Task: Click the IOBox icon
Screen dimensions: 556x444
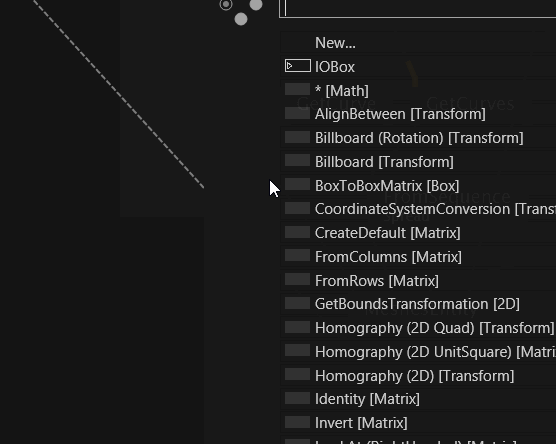Action: [298, 66]
